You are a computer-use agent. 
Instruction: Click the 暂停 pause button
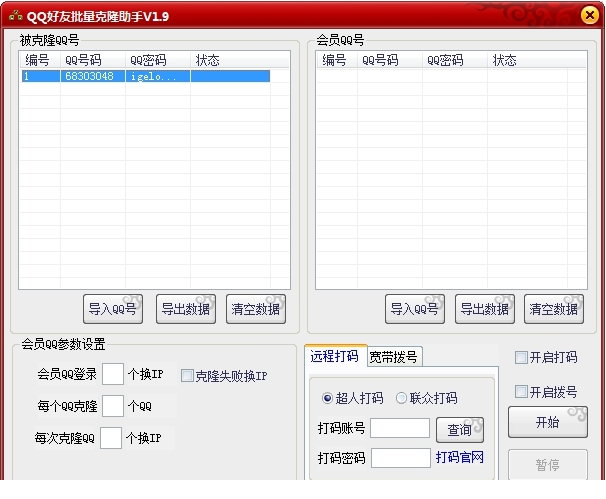pos(548,465)
